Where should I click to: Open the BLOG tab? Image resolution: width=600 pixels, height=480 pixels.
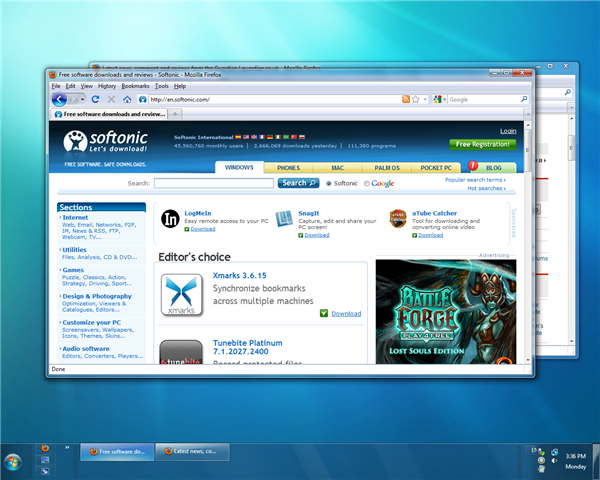tap(492, 167)
